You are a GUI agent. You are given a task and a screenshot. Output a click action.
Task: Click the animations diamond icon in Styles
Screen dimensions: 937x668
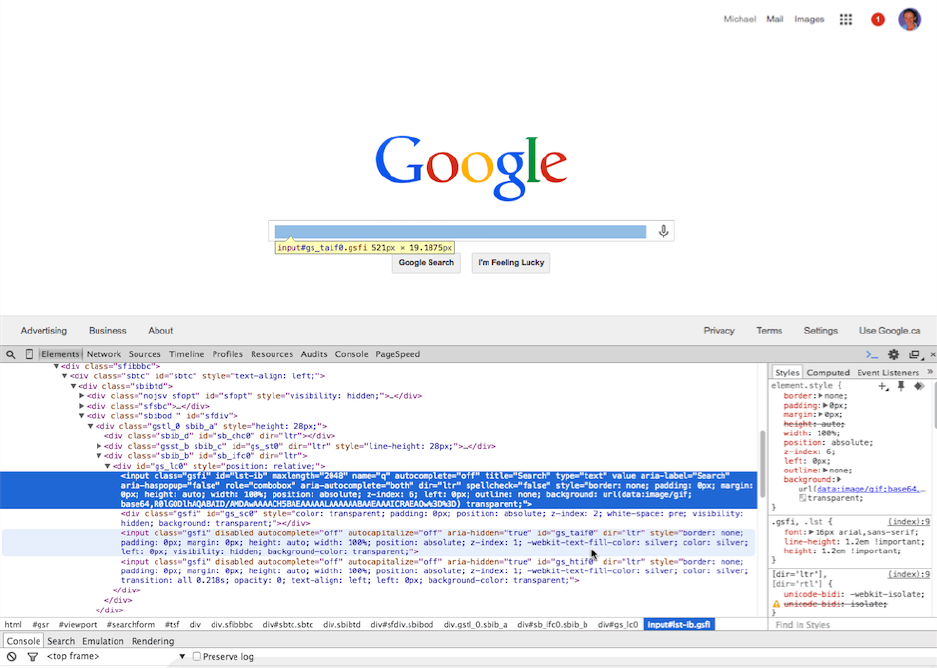tap(918, 386)
